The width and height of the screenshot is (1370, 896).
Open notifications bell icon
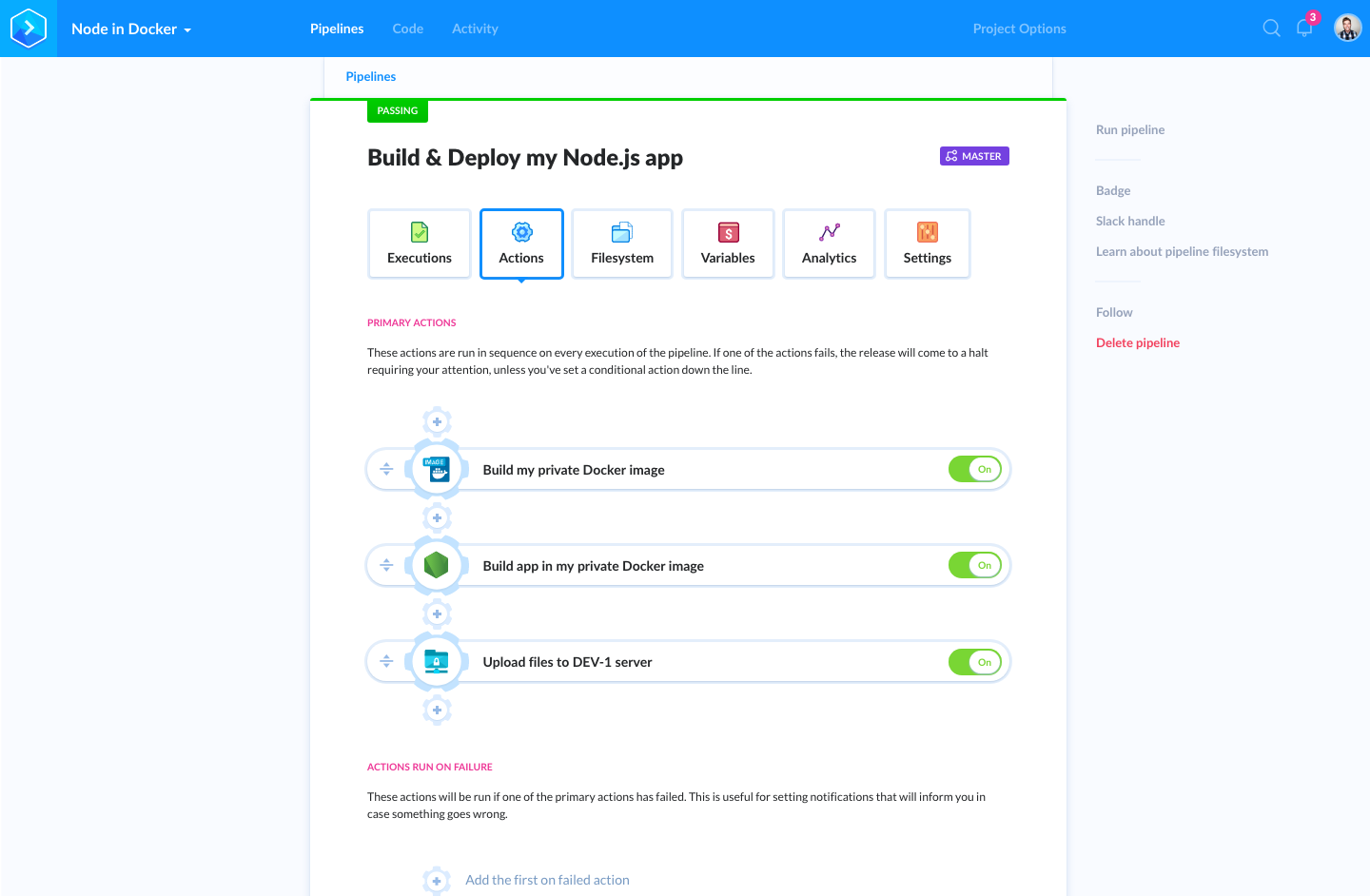click(x=1305, y=28)
